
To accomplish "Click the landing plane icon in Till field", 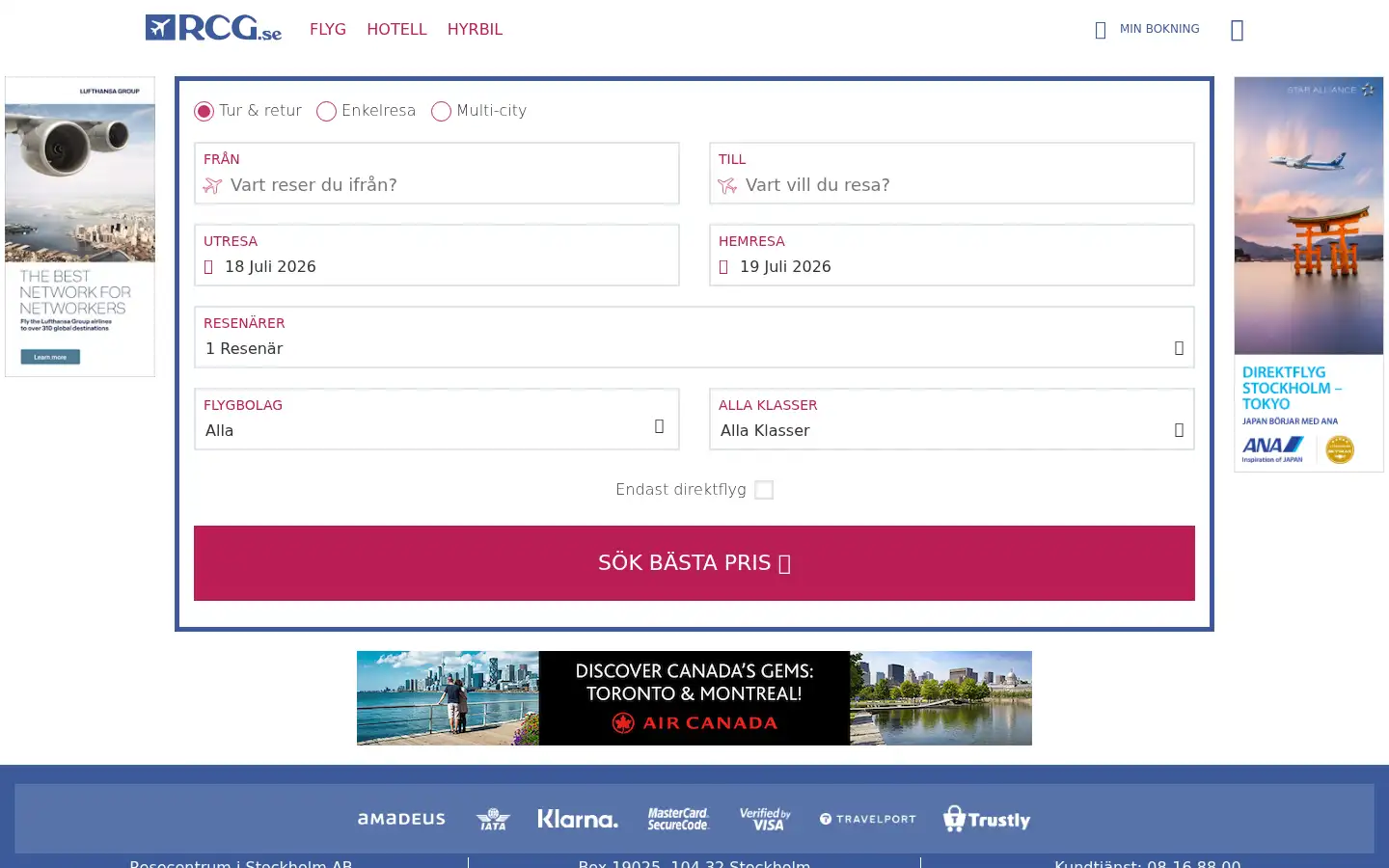I will tap(727, 185).
